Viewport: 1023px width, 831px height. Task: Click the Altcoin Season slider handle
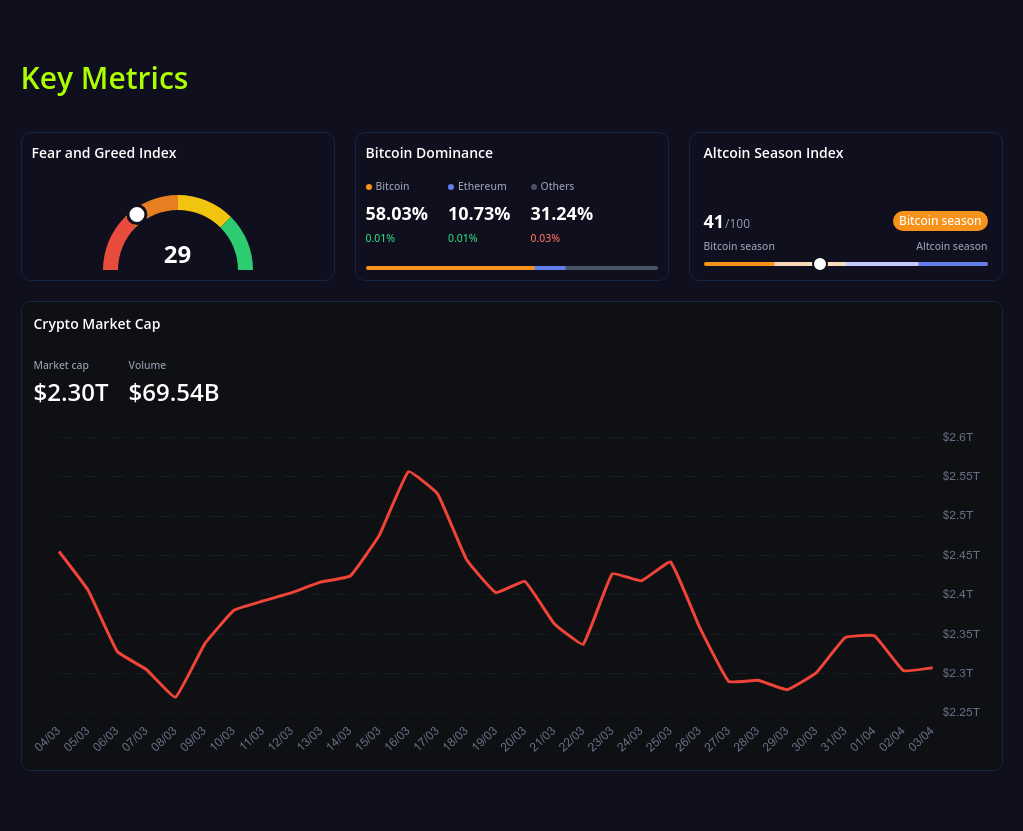(819, 263)
